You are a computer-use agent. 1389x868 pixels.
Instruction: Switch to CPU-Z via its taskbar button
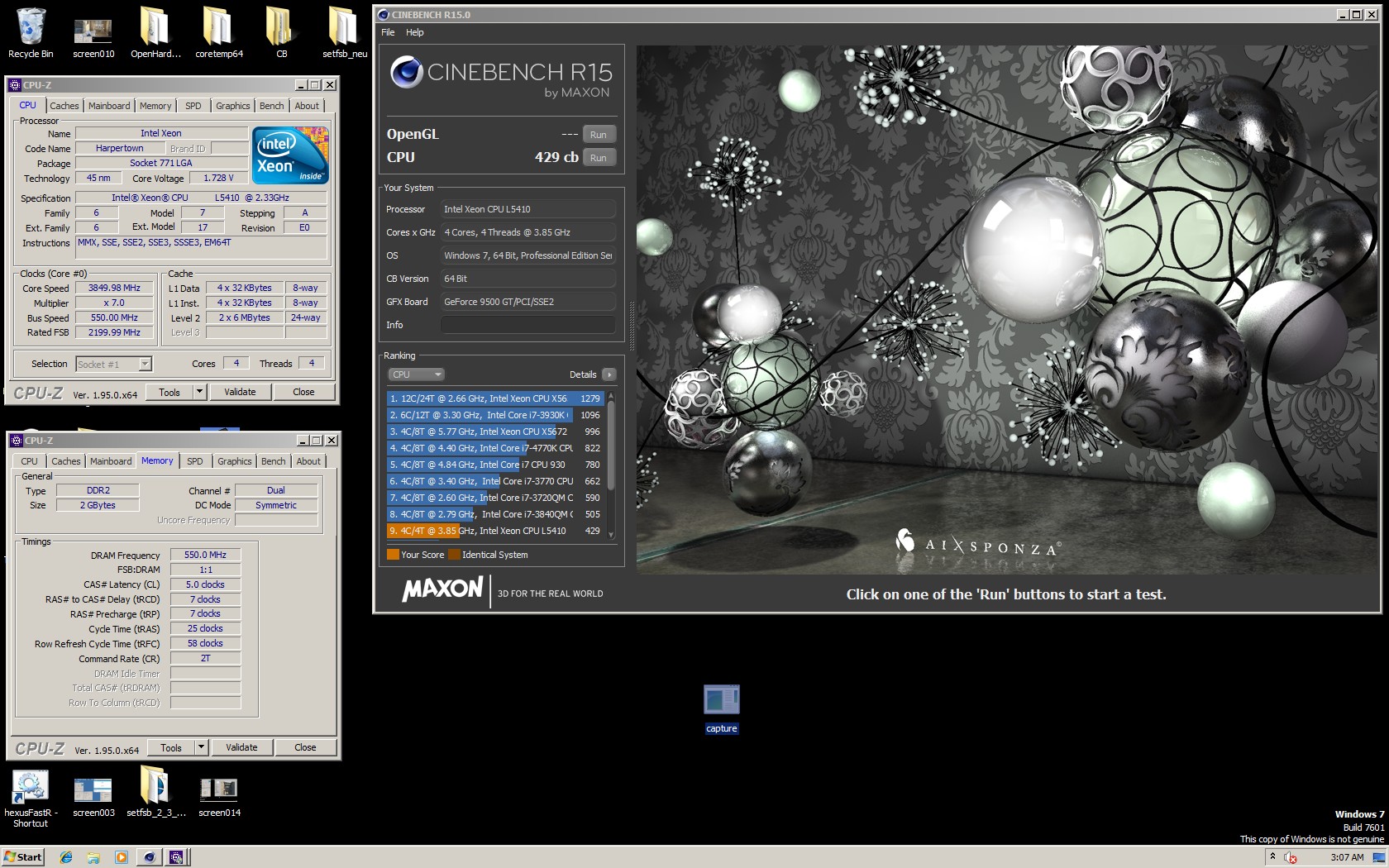(176, 857)
